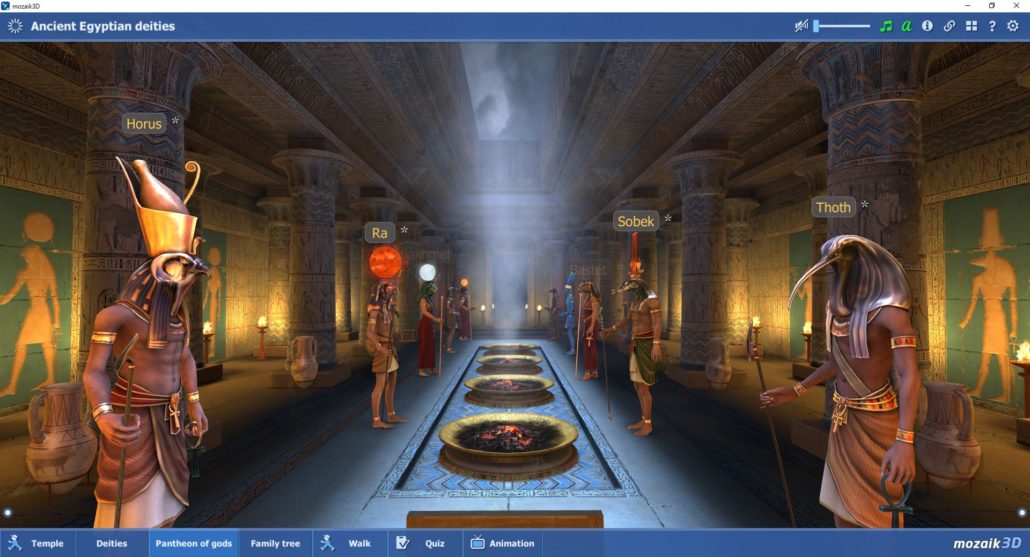
Task: Click the mozaik3D sunburst icon beside the title
Action: (15, 26)
